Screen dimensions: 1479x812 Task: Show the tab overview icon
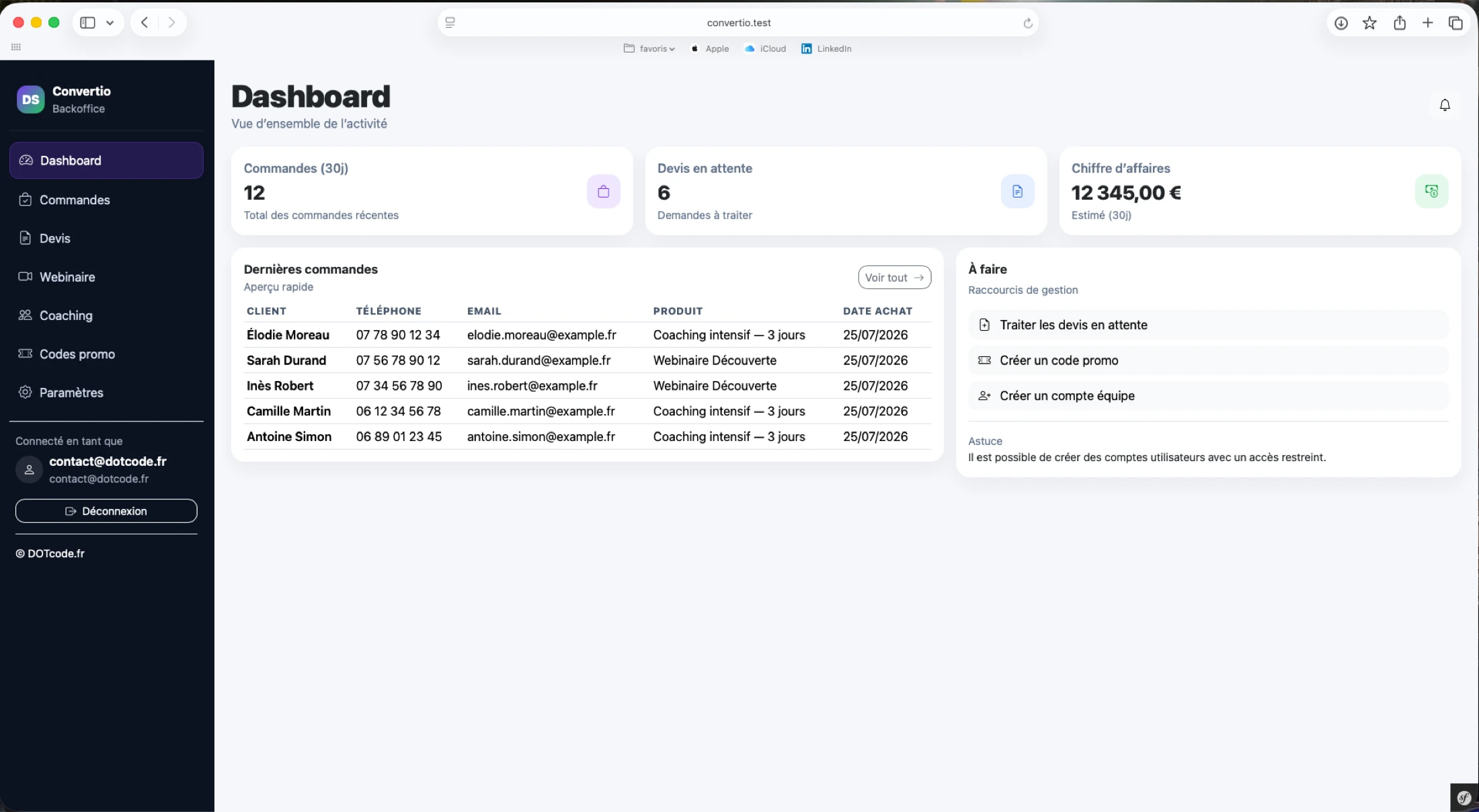click(x=1455, y=24)
